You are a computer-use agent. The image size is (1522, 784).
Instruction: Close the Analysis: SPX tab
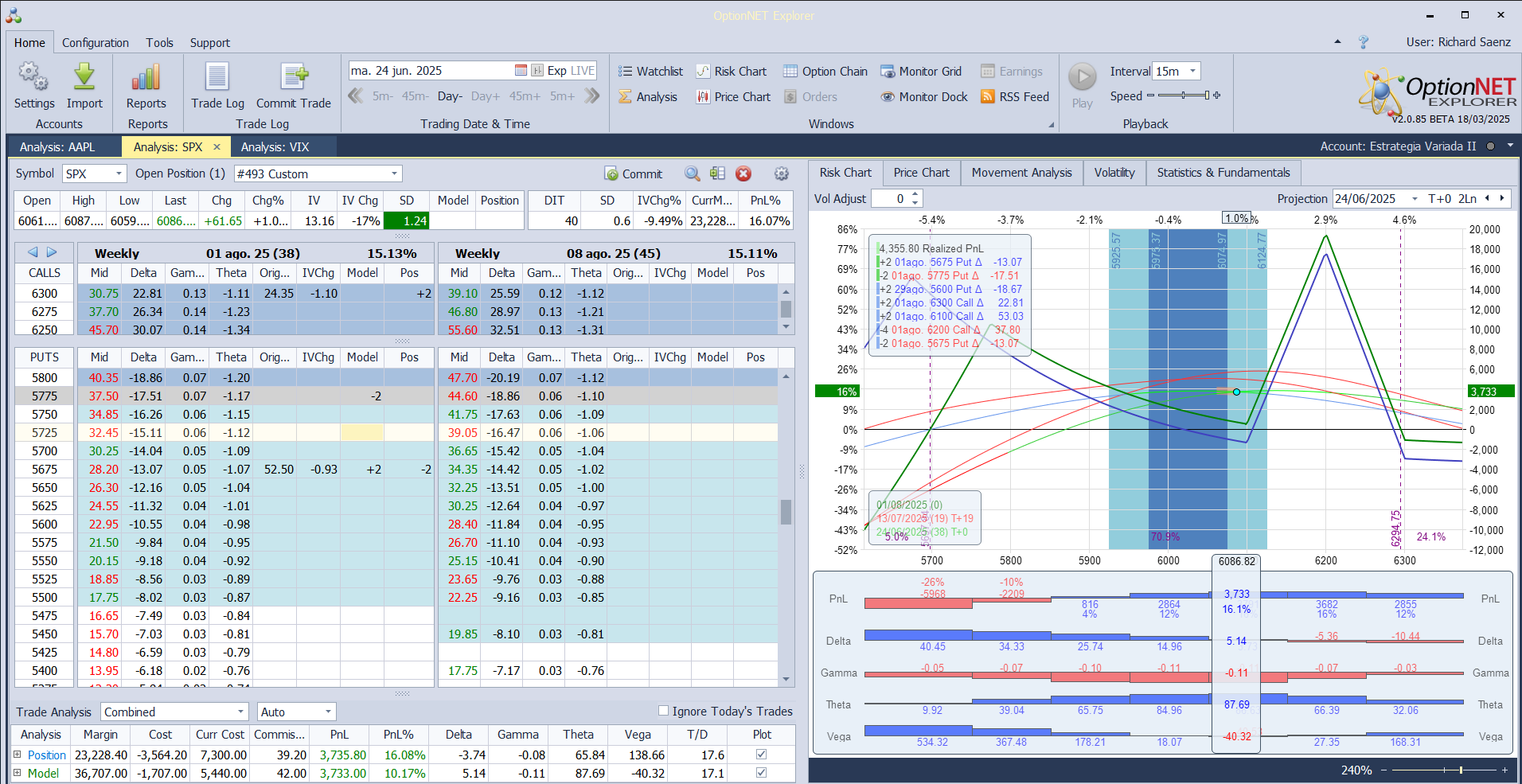217,146
